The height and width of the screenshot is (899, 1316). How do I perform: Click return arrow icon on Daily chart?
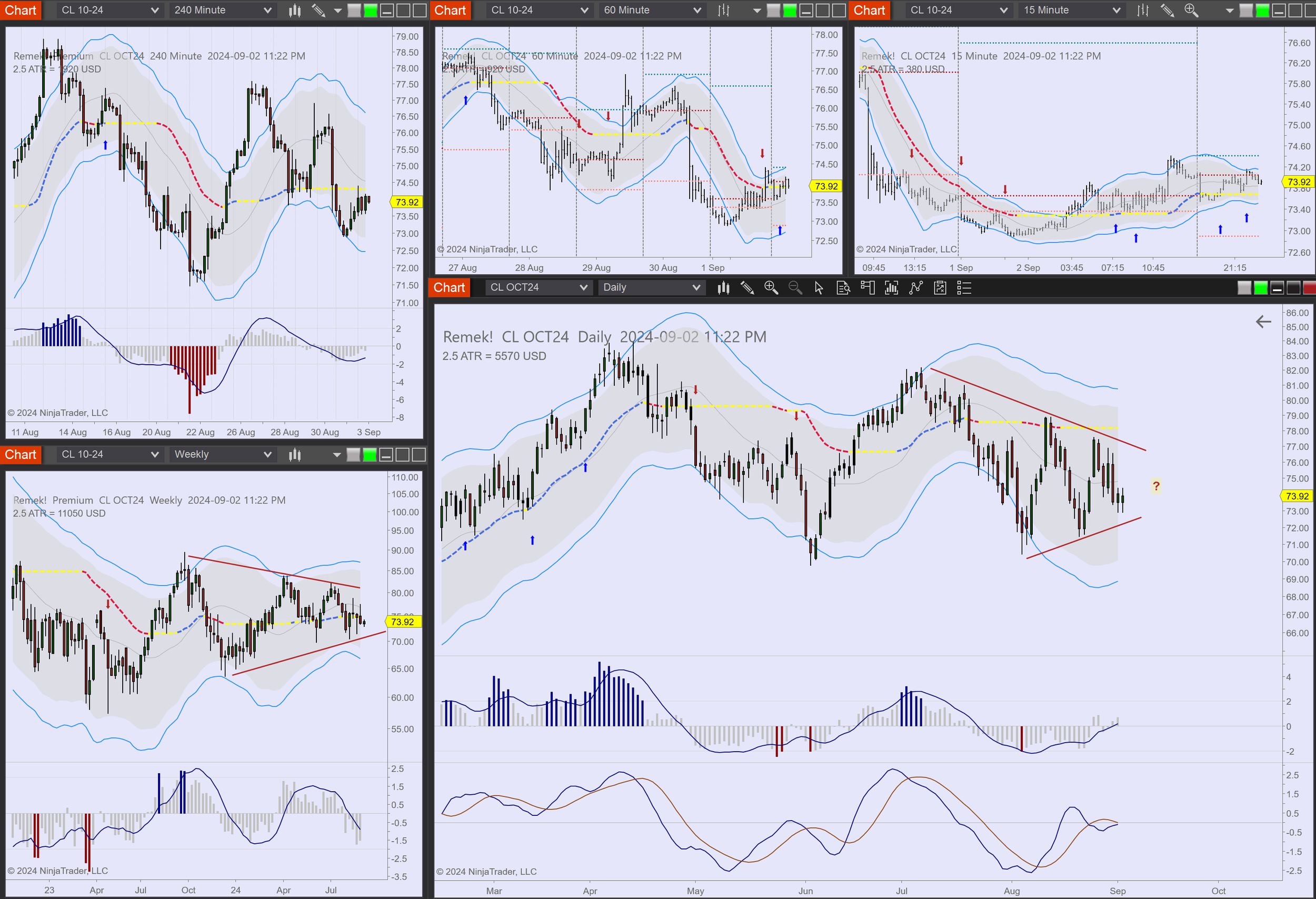[x=1263, y=322]
